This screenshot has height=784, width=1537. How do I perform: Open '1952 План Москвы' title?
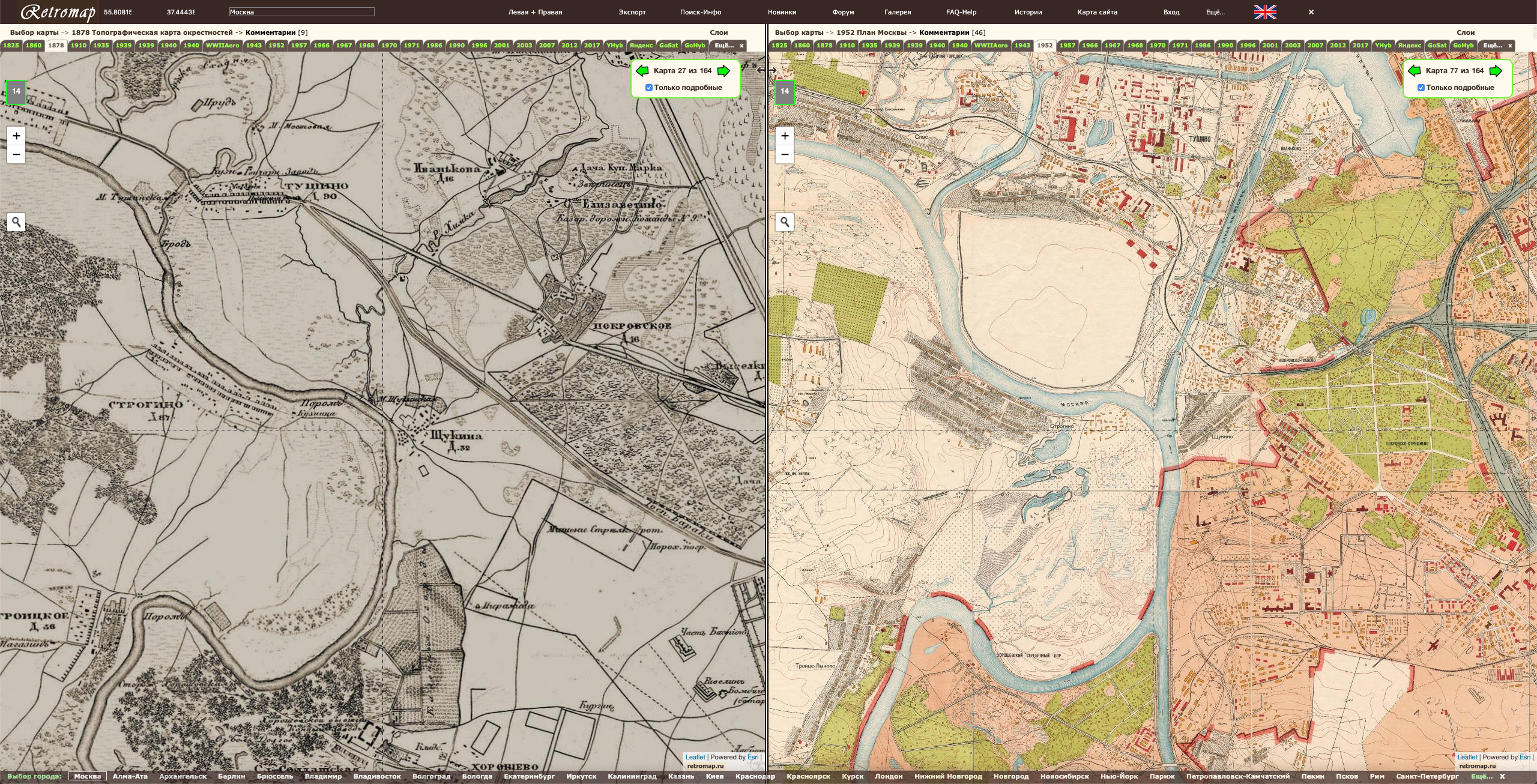pos(871,32)
